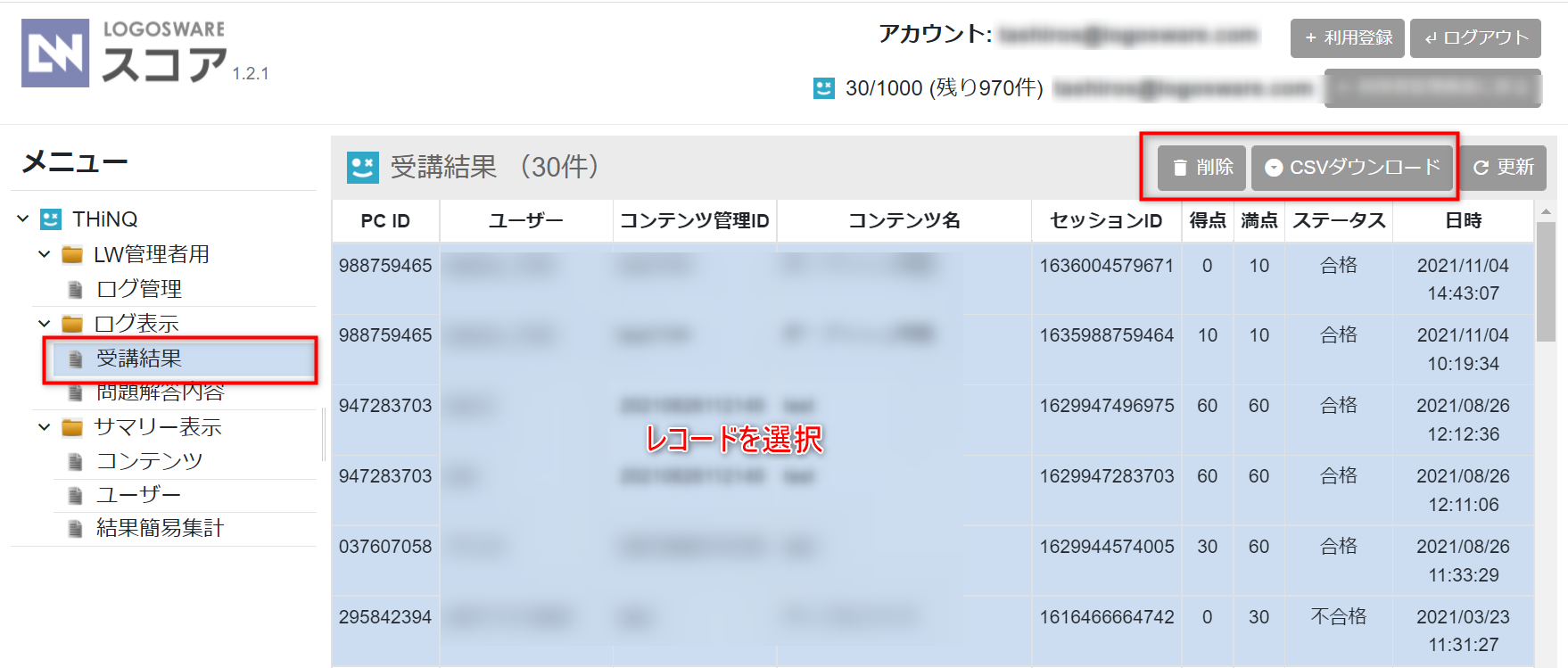Click the LW管理者用 folder icon
The image size is (1568, 668).
[x=72, y=255]
